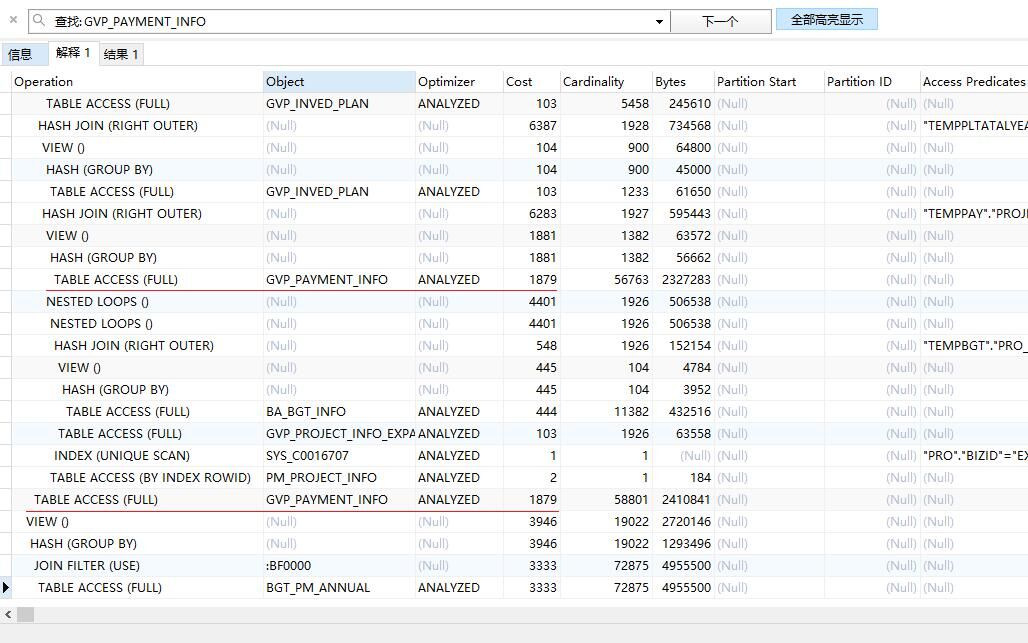Screen dimensions: 1028x643
Task: Toggle the 全部高亮显示 highlight-all button
Action: (x=826, y=20)
